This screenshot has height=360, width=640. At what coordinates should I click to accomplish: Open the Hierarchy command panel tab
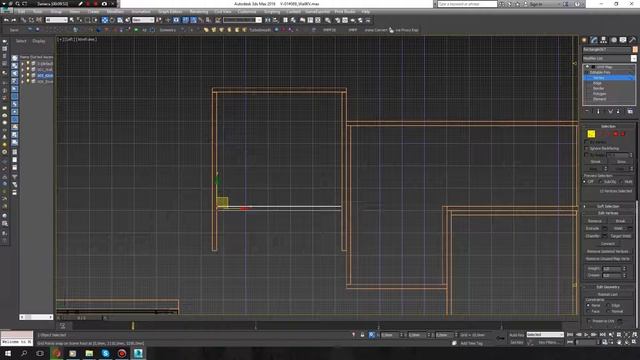(604, 40)
